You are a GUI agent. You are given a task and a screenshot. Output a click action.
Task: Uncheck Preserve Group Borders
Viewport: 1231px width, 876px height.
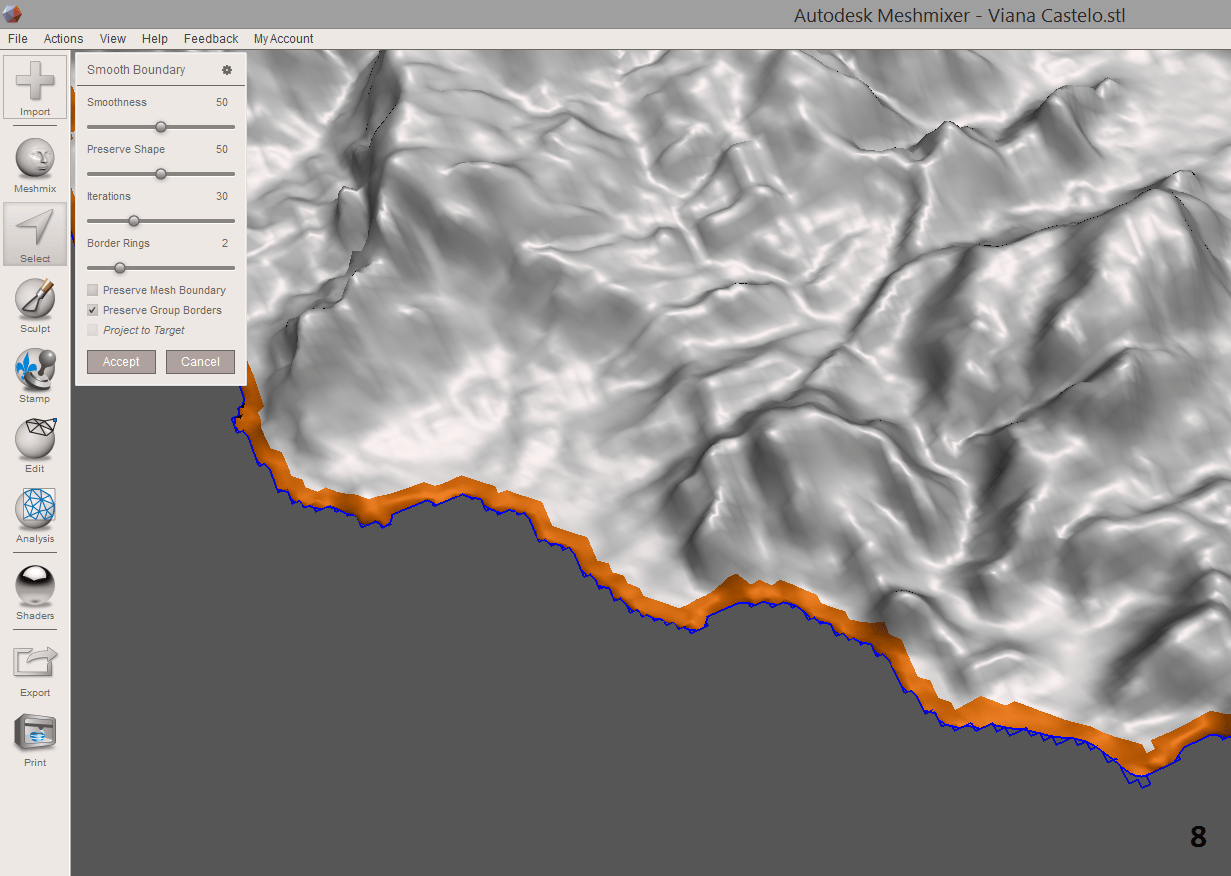(x=92, y=309)
